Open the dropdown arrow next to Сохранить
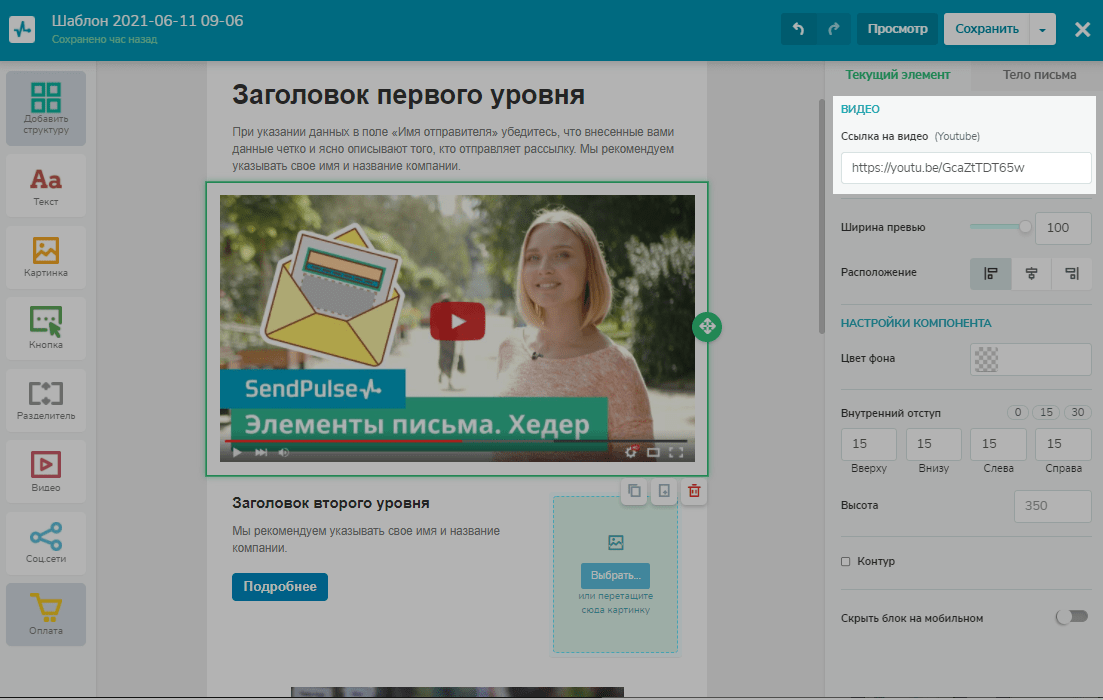This screenshot has height=700, width=1103. (1042, 30)
